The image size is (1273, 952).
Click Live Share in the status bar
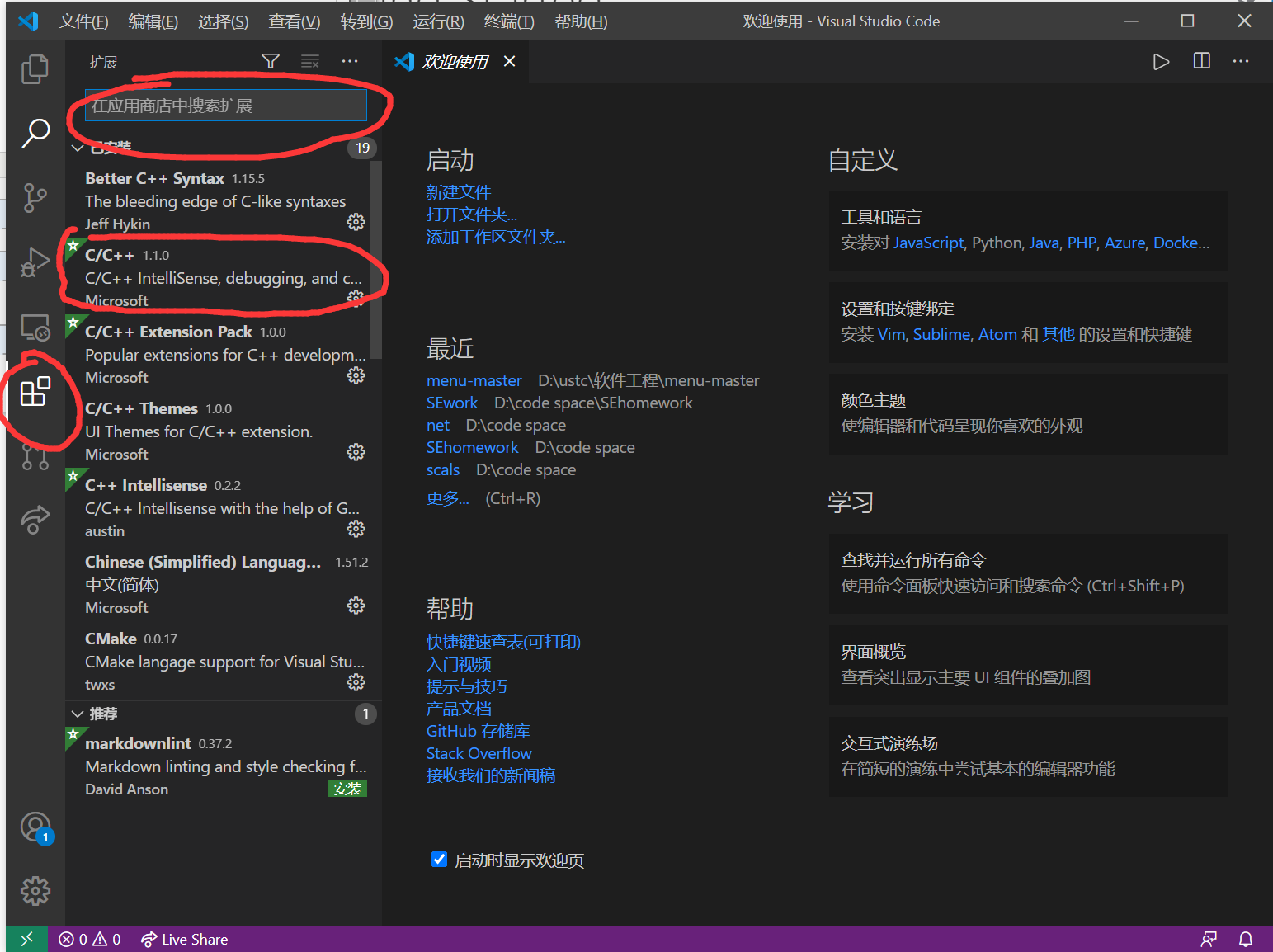(x=184, y=939)
